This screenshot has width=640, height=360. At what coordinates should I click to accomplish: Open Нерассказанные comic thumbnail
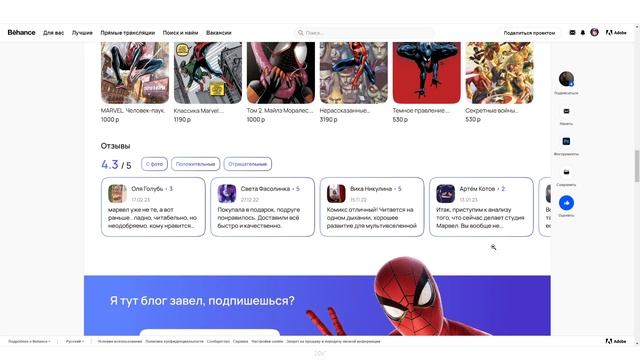(354, 73)
